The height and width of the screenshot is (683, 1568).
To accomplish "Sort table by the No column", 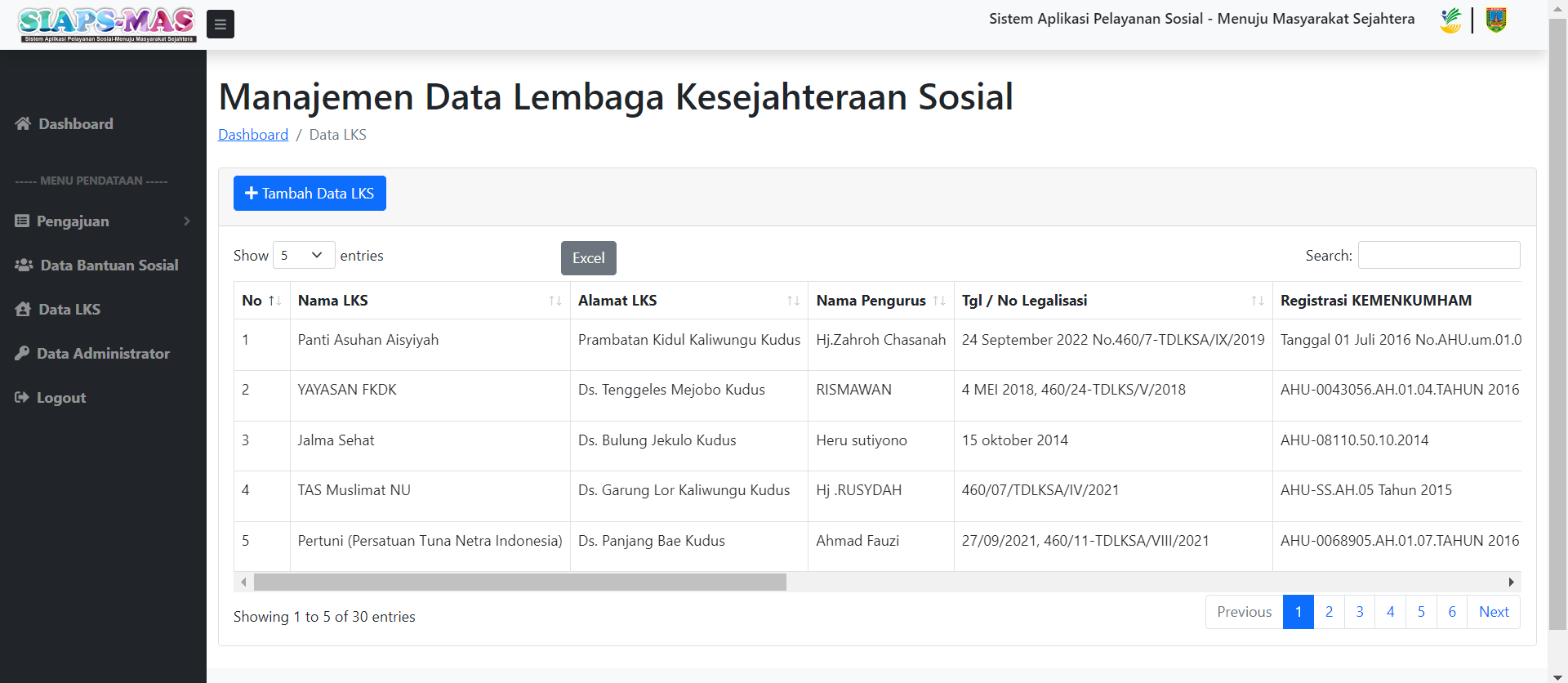I will pyautogui.click(x=261, y=301).
